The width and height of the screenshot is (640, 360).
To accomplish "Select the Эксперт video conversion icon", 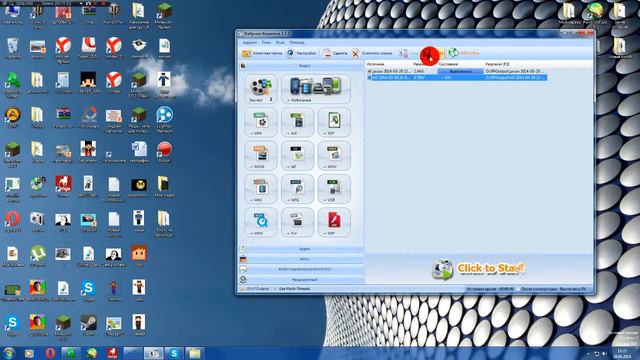I will 261,89.
